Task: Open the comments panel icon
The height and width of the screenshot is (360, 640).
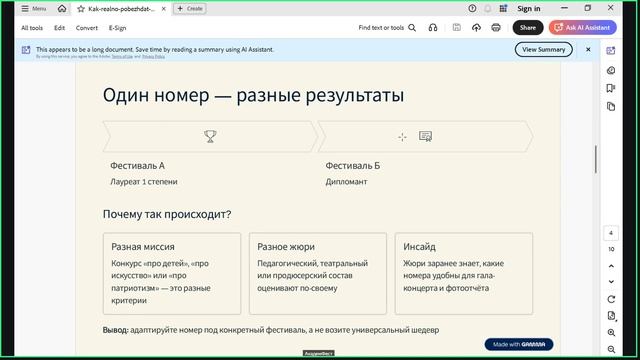Action: coord(611,70)
